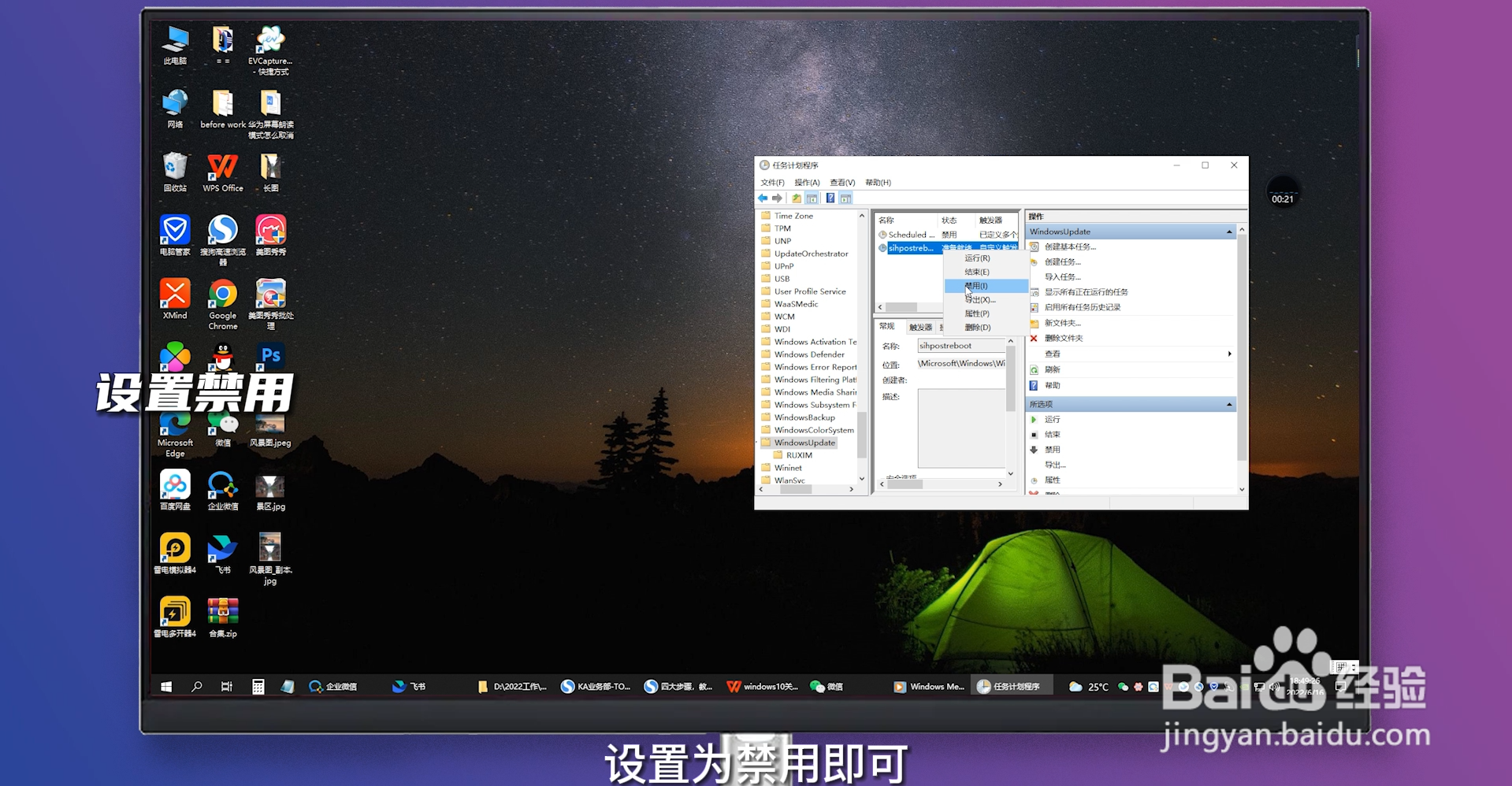The height and width of the screenshot is (786, 1512).
Task: Open 百度网盘 desktop icon
Action: [175, 490]
